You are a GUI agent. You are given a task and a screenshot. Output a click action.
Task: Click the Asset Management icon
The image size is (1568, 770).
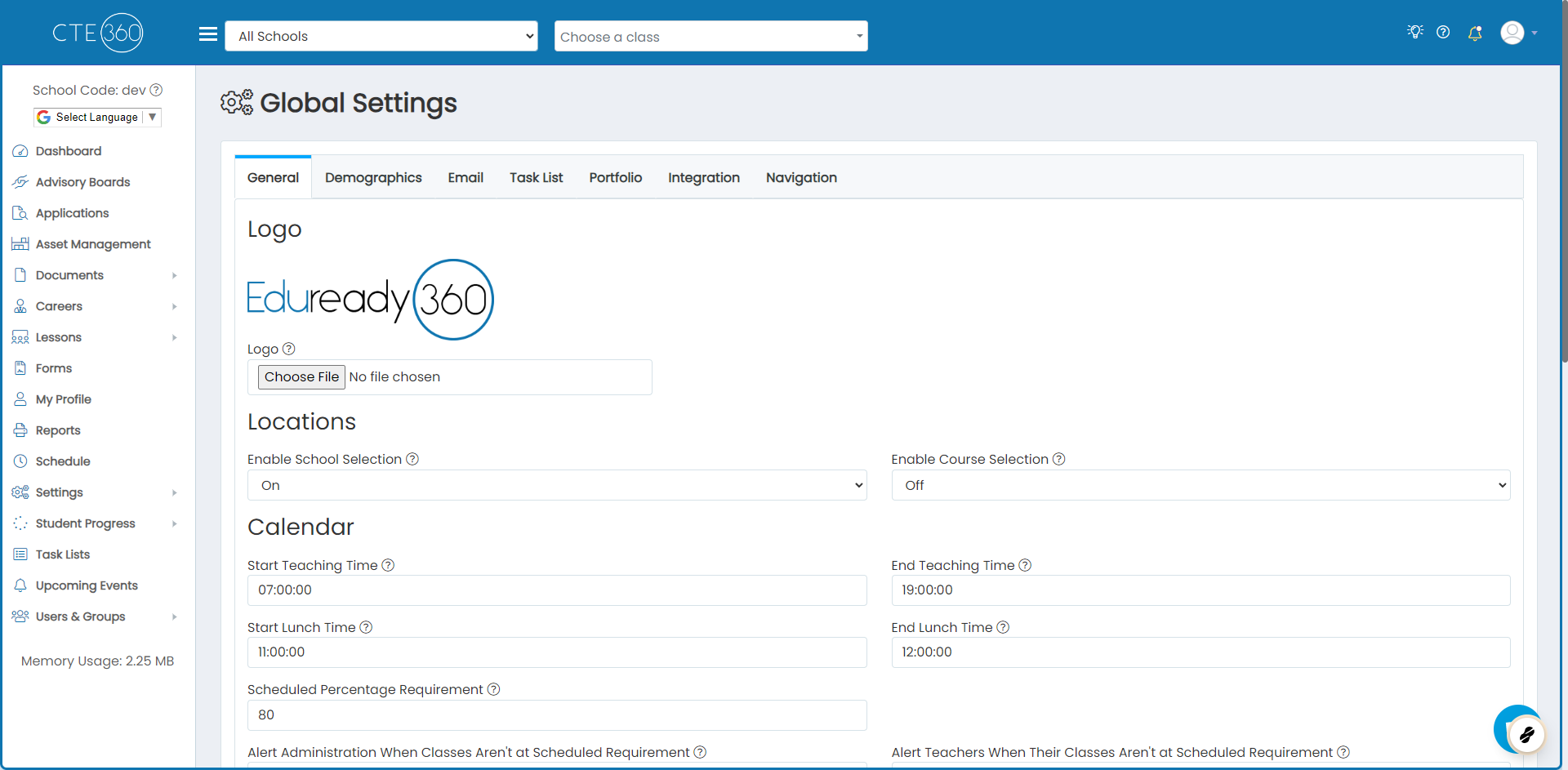(20, 244)
